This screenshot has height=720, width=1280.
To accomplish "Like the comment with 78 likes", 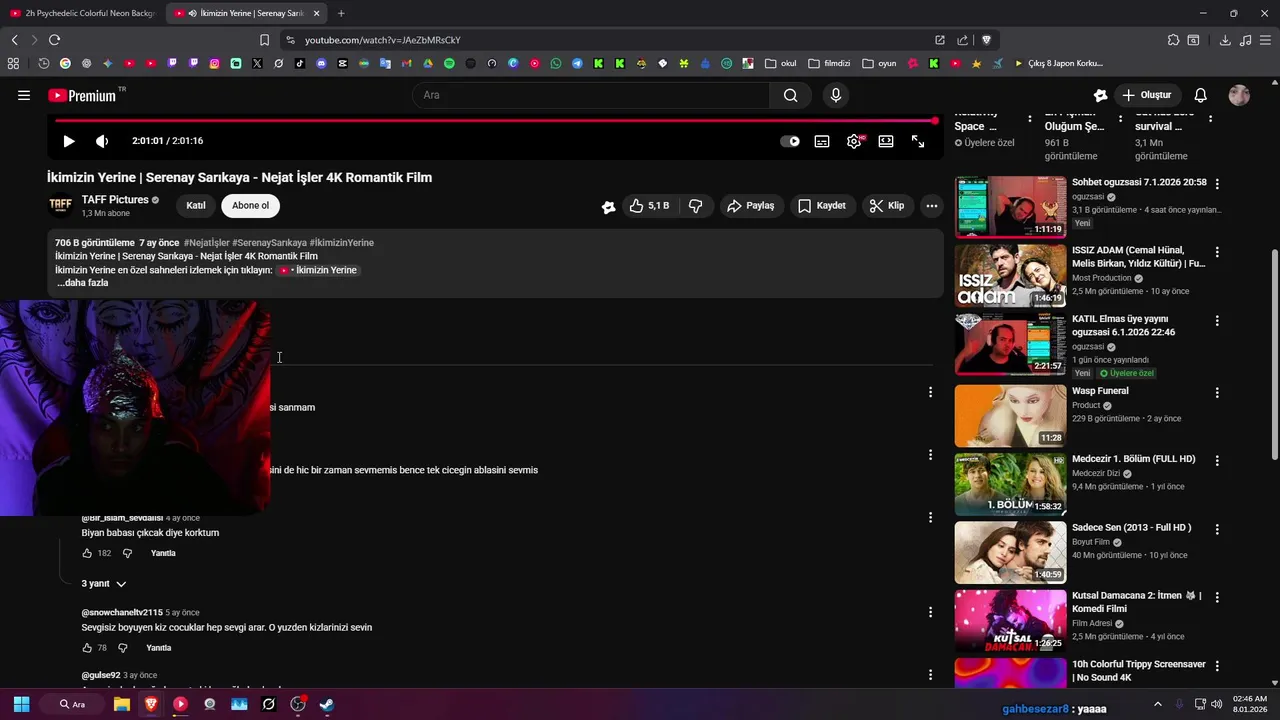I will click(87, 648).
